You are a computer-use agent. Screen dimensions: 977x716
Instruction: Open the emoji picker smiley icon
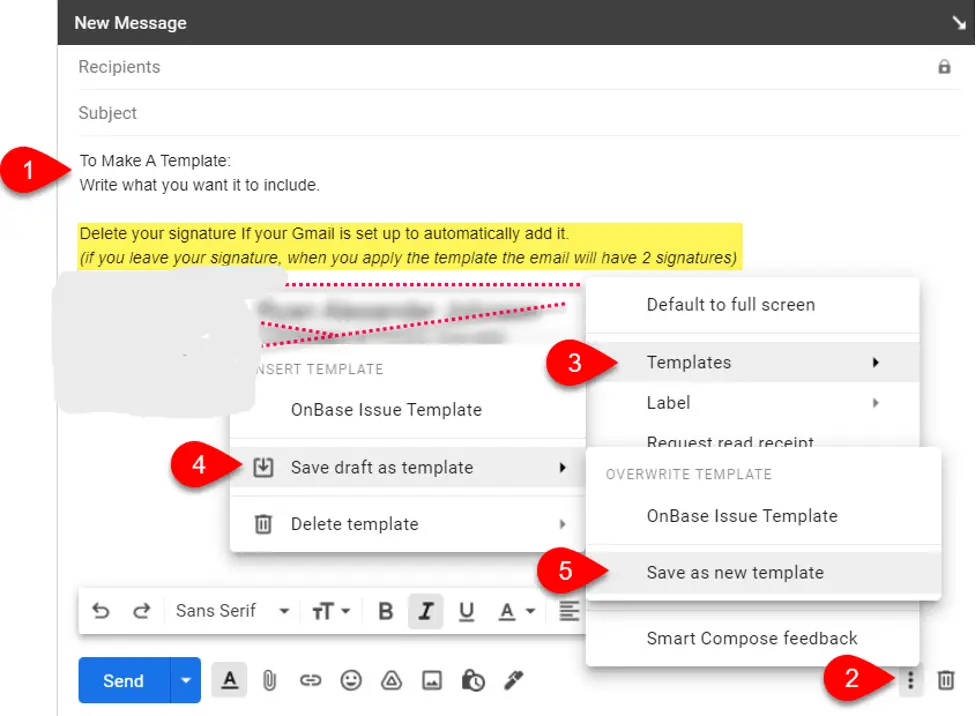351,680
